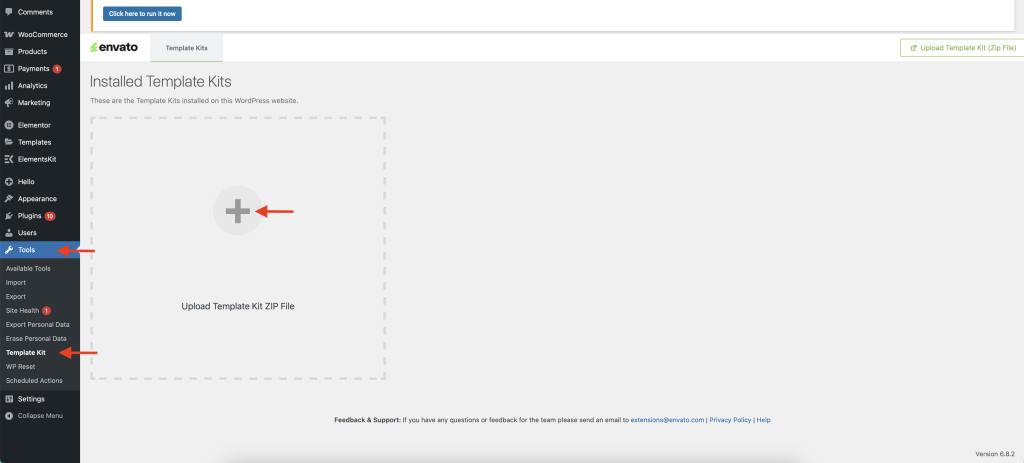
Task: Click the Envato logo
Action: [114, 47]
